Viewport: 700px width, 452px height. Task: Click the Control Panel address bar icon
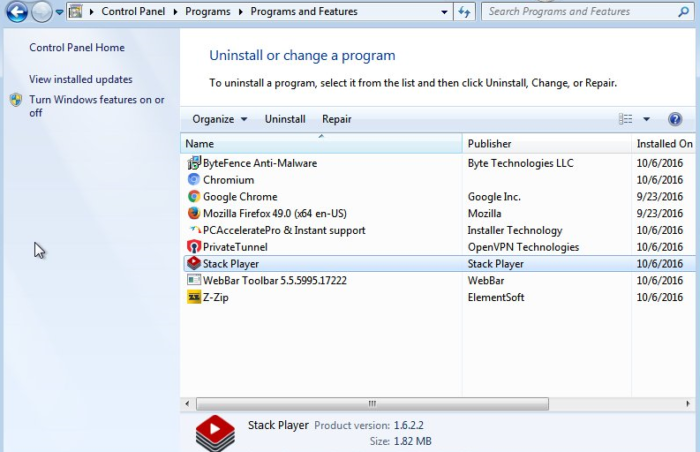(75, 12)
